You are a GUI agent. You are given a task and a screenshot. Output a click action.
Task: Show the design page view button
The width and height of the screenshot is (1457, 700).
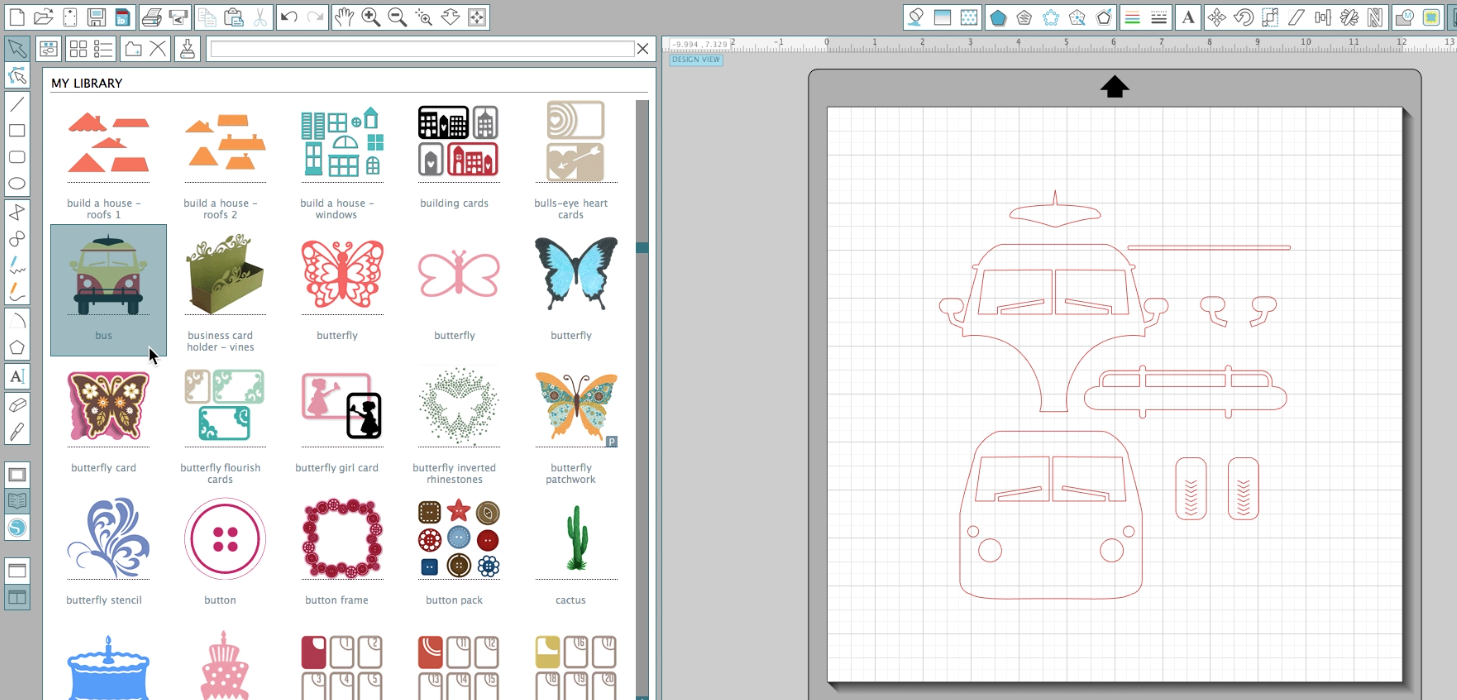17,473
